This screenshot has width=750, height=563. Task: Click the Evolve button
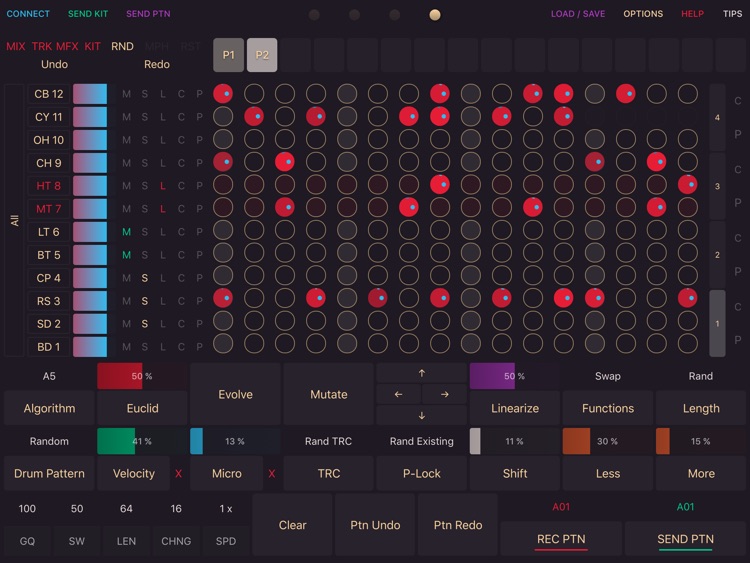235,394
